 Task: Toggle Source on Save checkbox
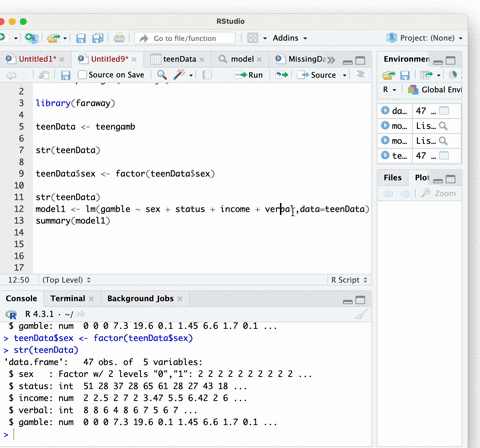tap(82, 74)
